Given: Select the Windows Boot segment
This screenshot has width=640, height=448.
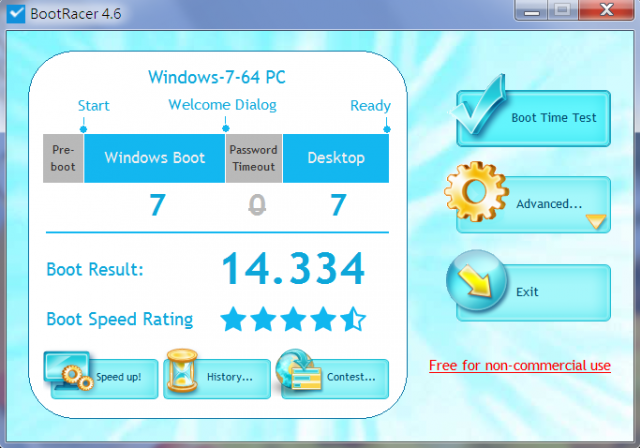Looking at the screenshot, I should [155, 158].
